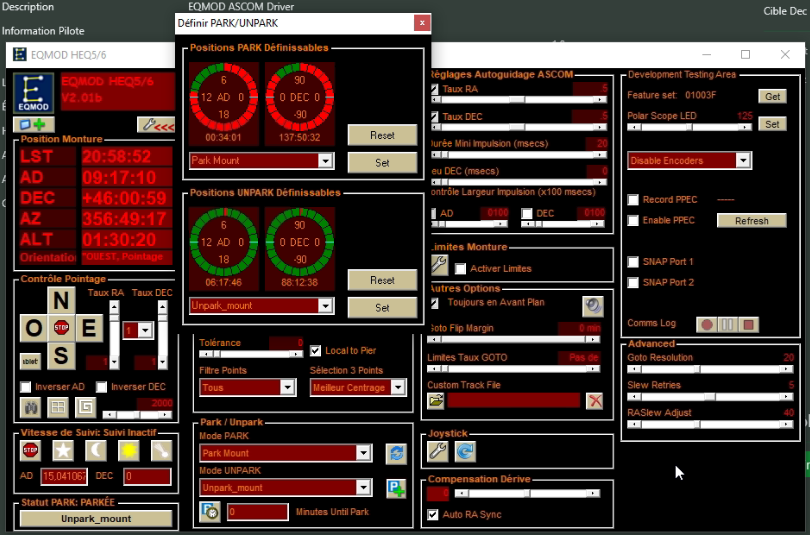810x535 pixels.
Task: Click the PPEC Refresh button
Action: point(752,221)
